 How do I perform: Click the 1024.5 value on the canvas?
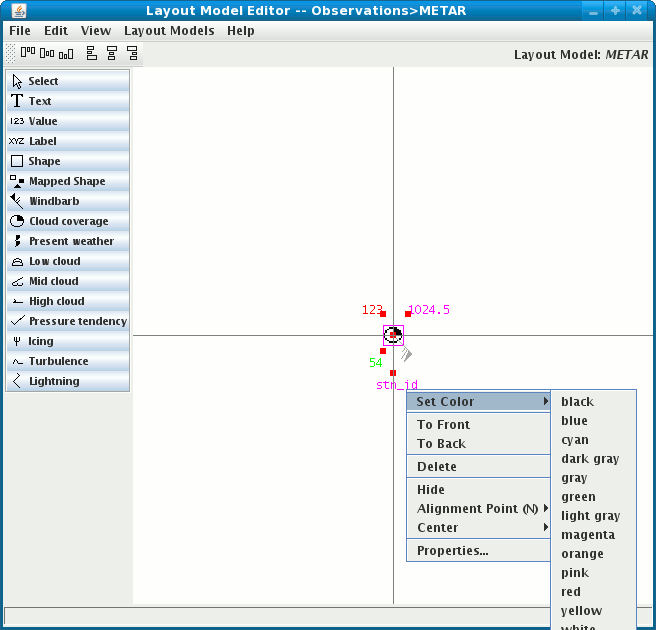pyautogui.click(x=430, y=310)
